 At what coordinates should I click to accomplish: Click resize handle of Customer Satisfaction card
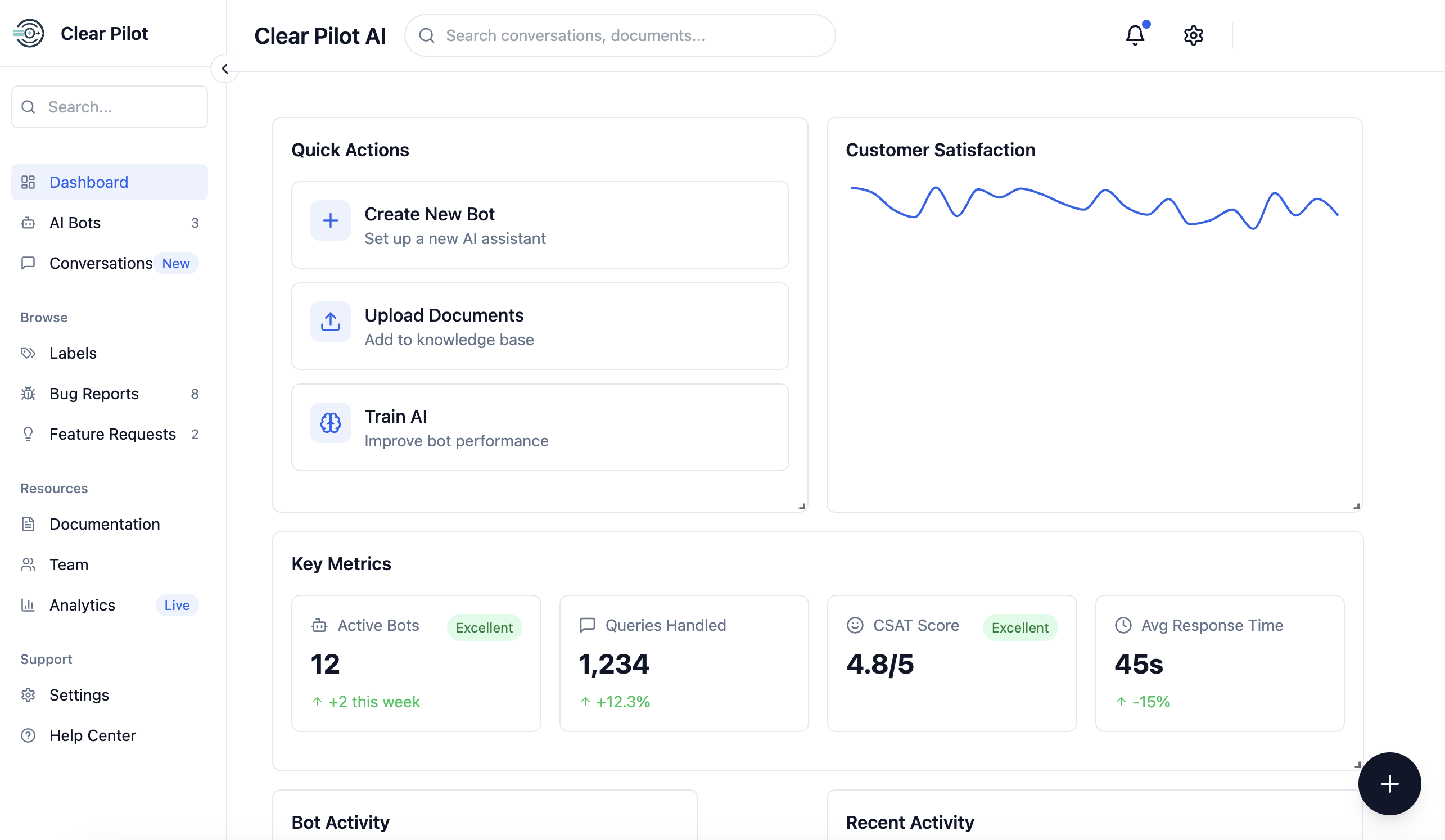click(x=1356, y=506)
